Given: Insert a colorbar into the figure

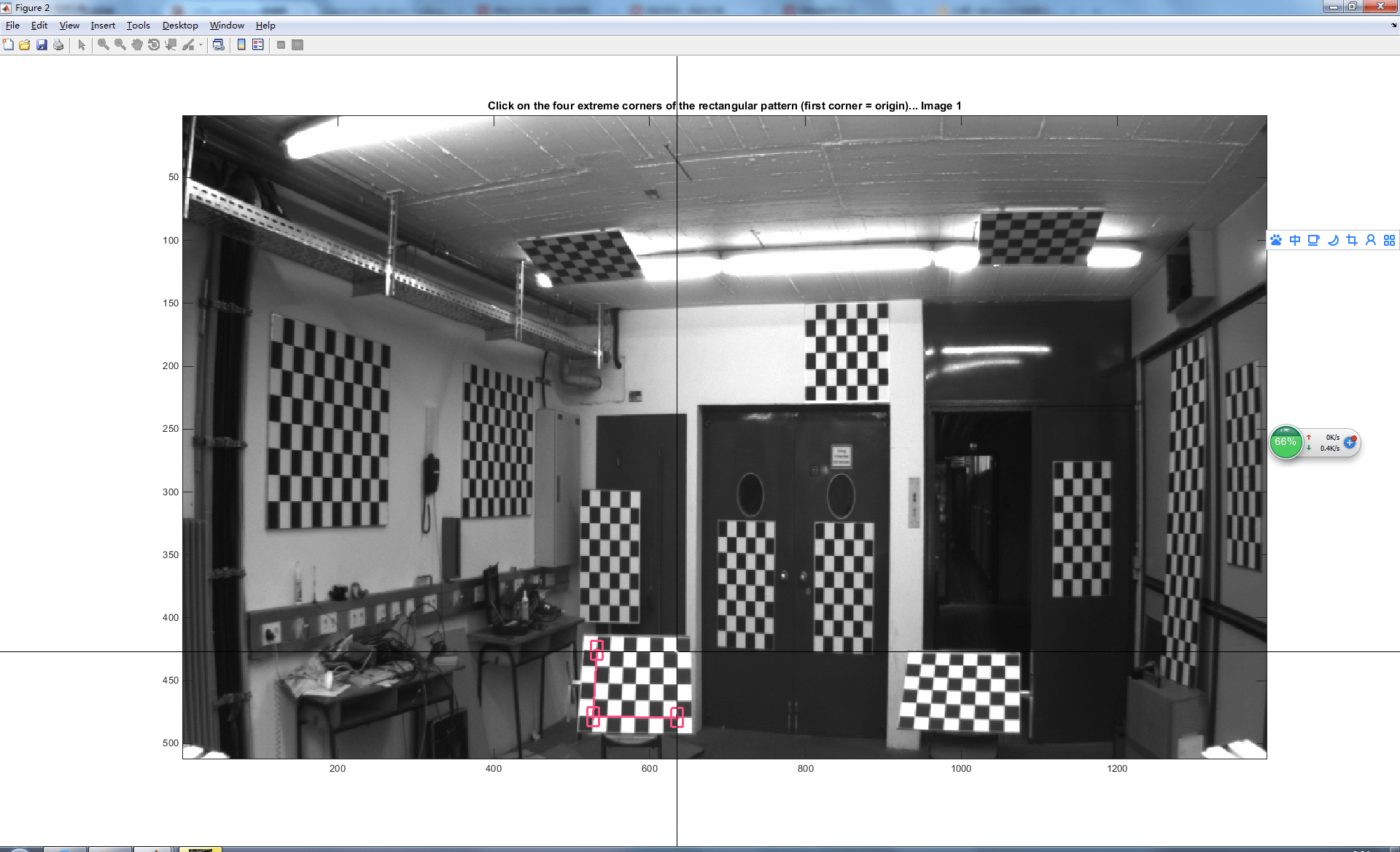Looking at the screenshot, I should [241, 44].
